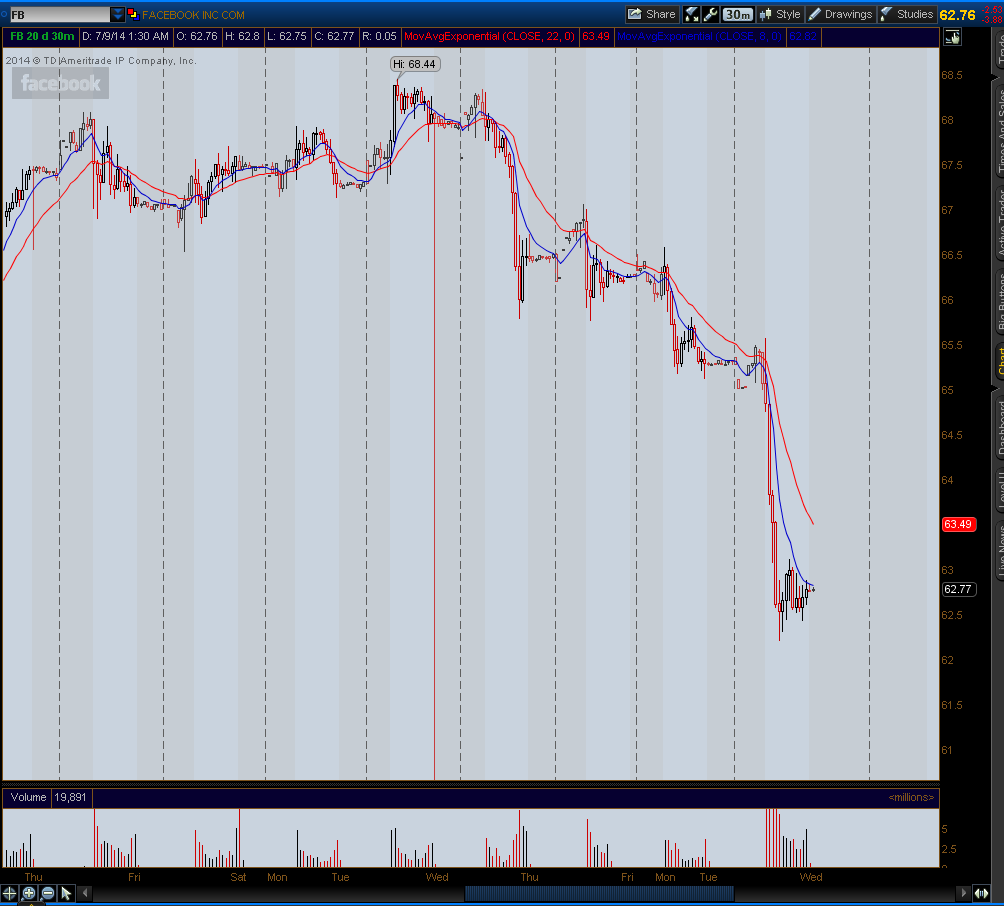Click the 'L: 62.75' low value
The image size is (1004, 906).
tap(287, 36)
